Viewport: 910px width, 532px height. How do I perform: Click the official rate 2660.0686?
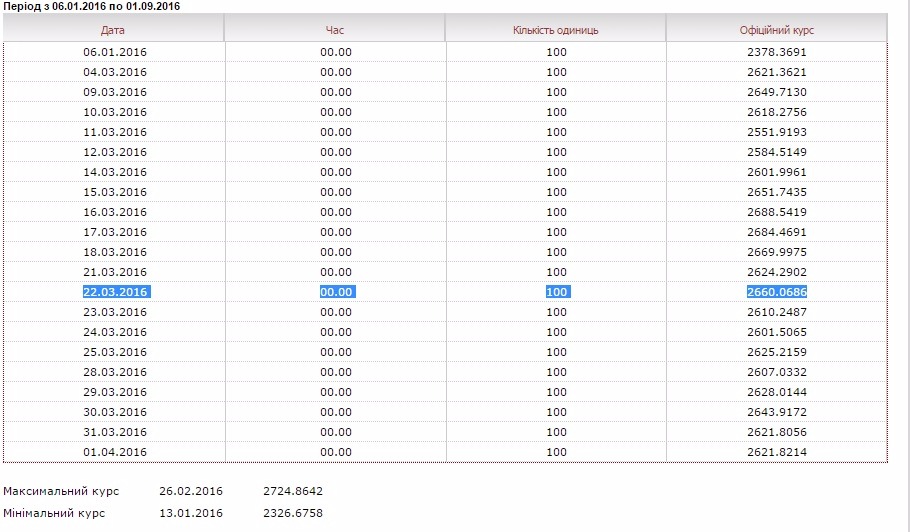(776, 292)
